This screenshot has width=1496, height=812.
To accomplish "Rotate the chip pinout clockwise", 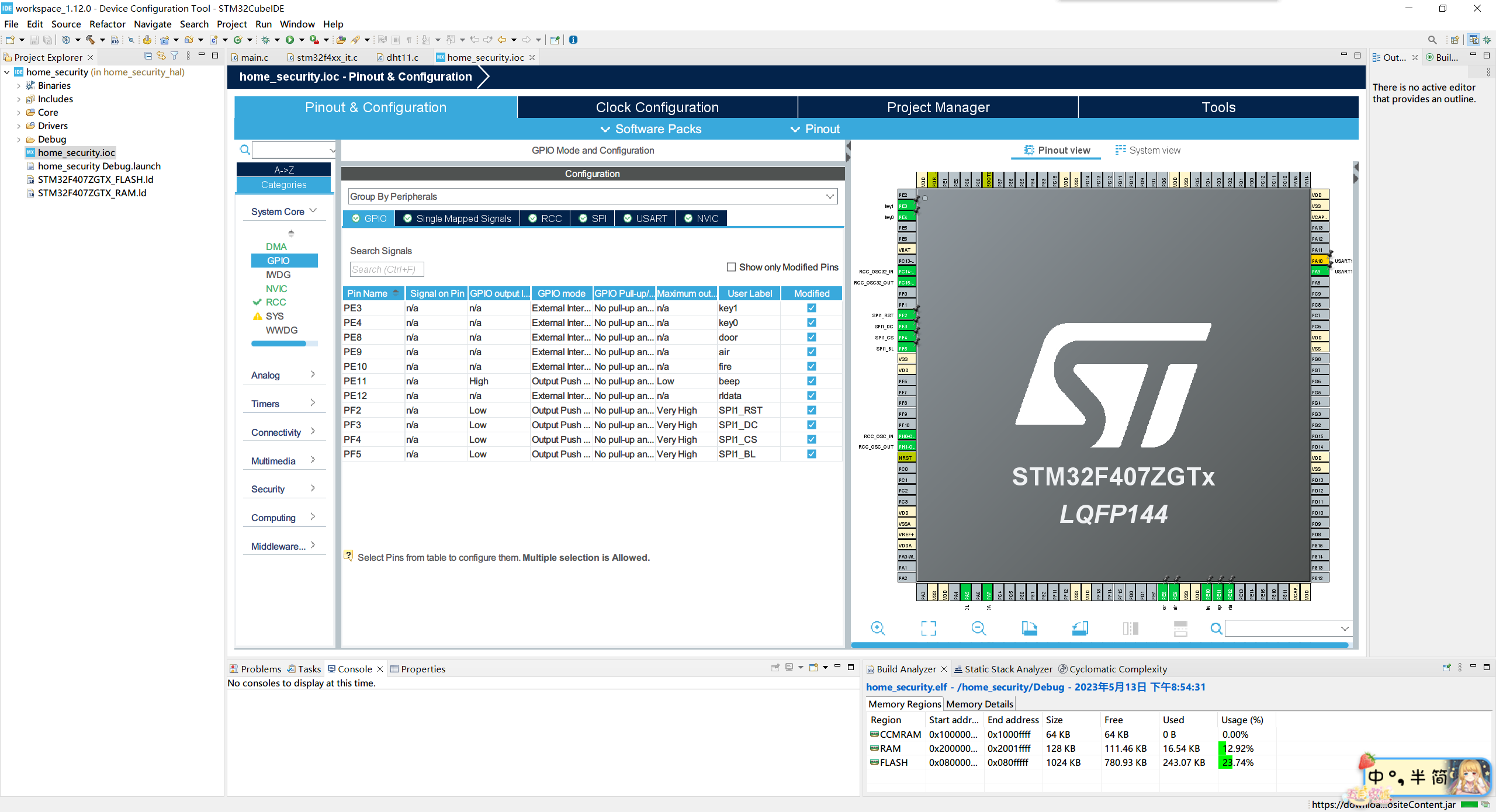I will [1030, 628].
